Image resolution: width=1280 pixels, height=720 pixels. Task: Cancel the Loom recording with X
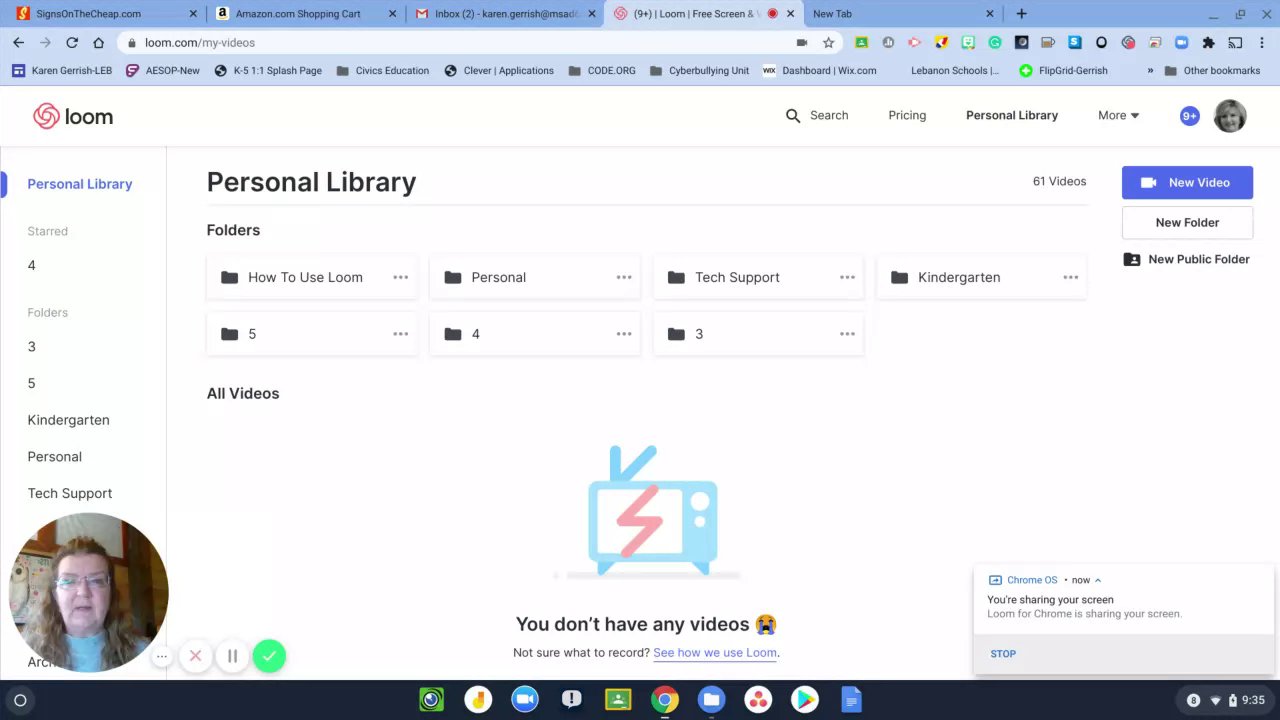(196, 656)
